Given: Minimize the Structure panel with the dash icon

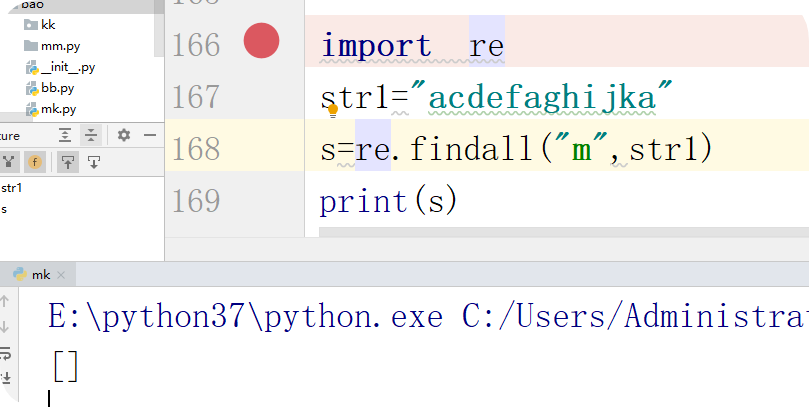Looking at the screenshot, I should (x=150, y=135).
